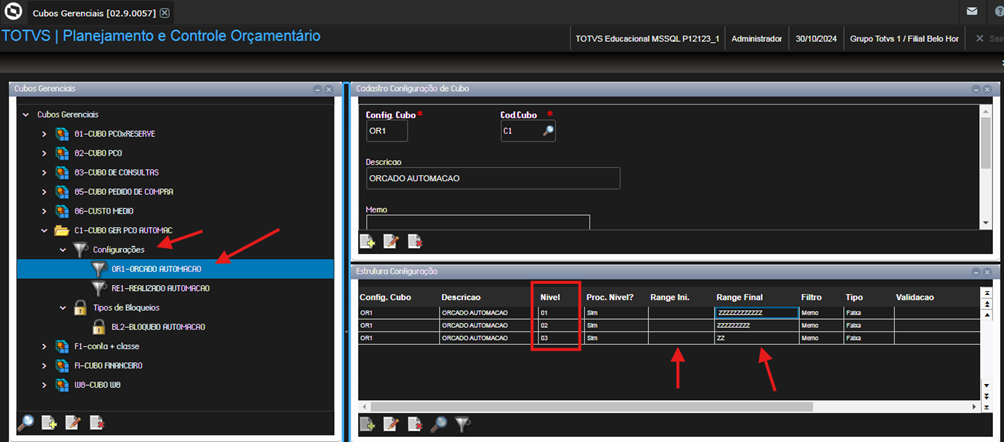Click edit pencil in Estrutura Configuração toolbar

click(x=391, y=423)
